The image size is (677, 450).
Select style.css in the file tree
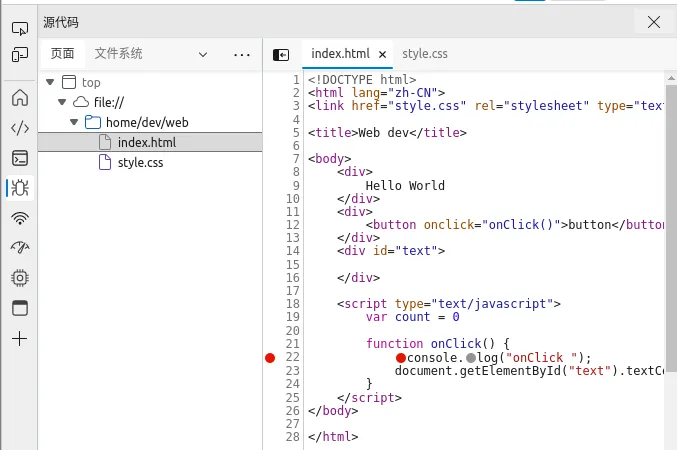(x=150, y=163)
